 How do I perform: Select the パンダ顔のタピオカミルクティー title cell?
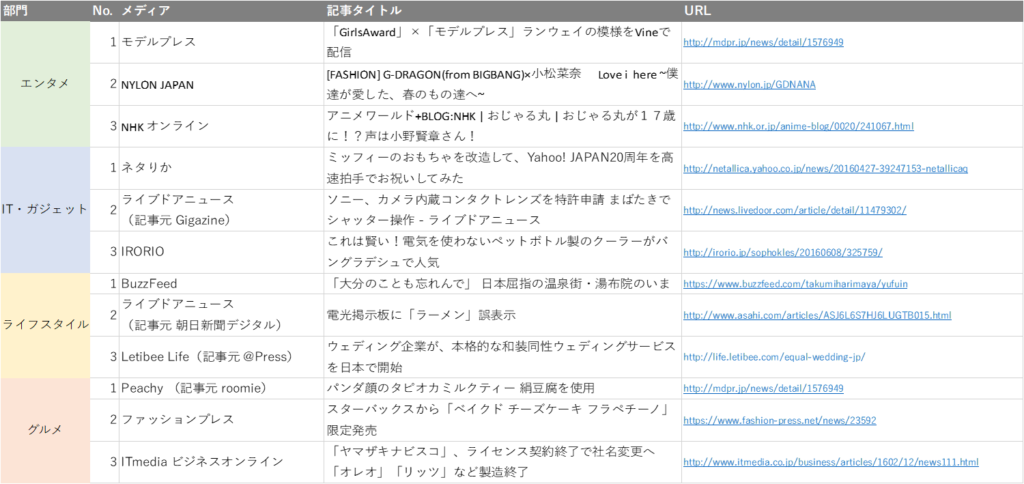pyautogui.click(x=503, y=388)
